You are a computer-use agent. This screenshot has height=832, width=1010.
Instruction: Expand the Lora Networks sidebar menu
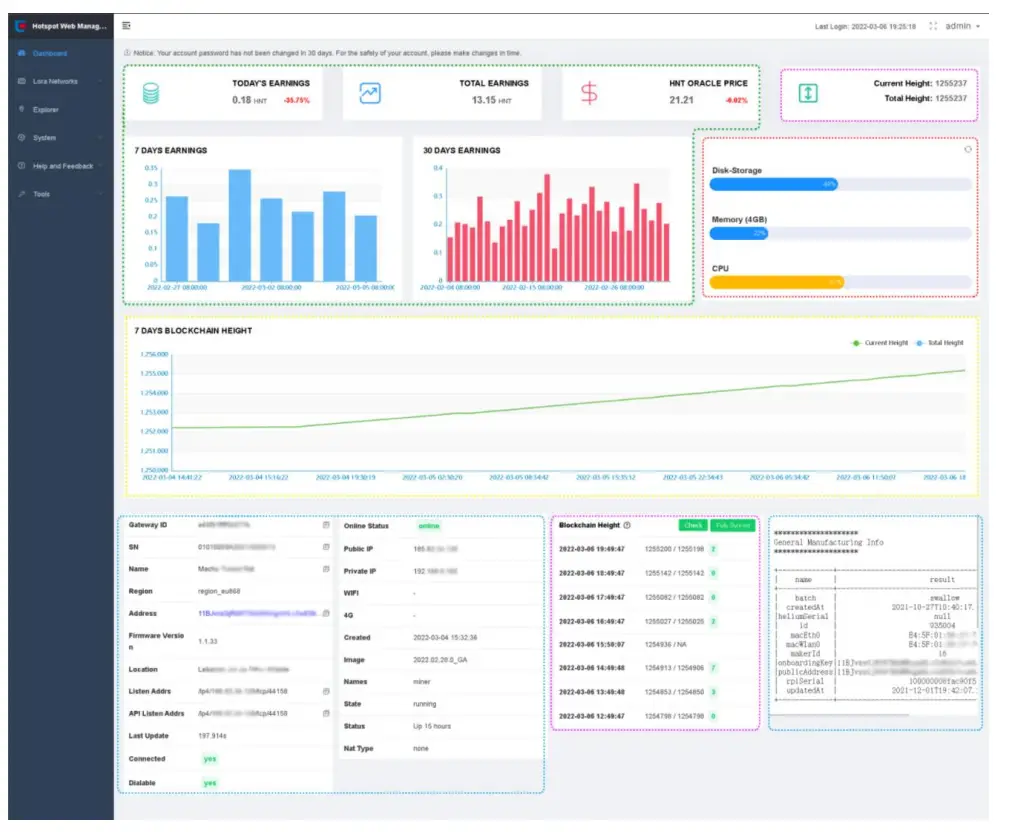click(60, 81)
